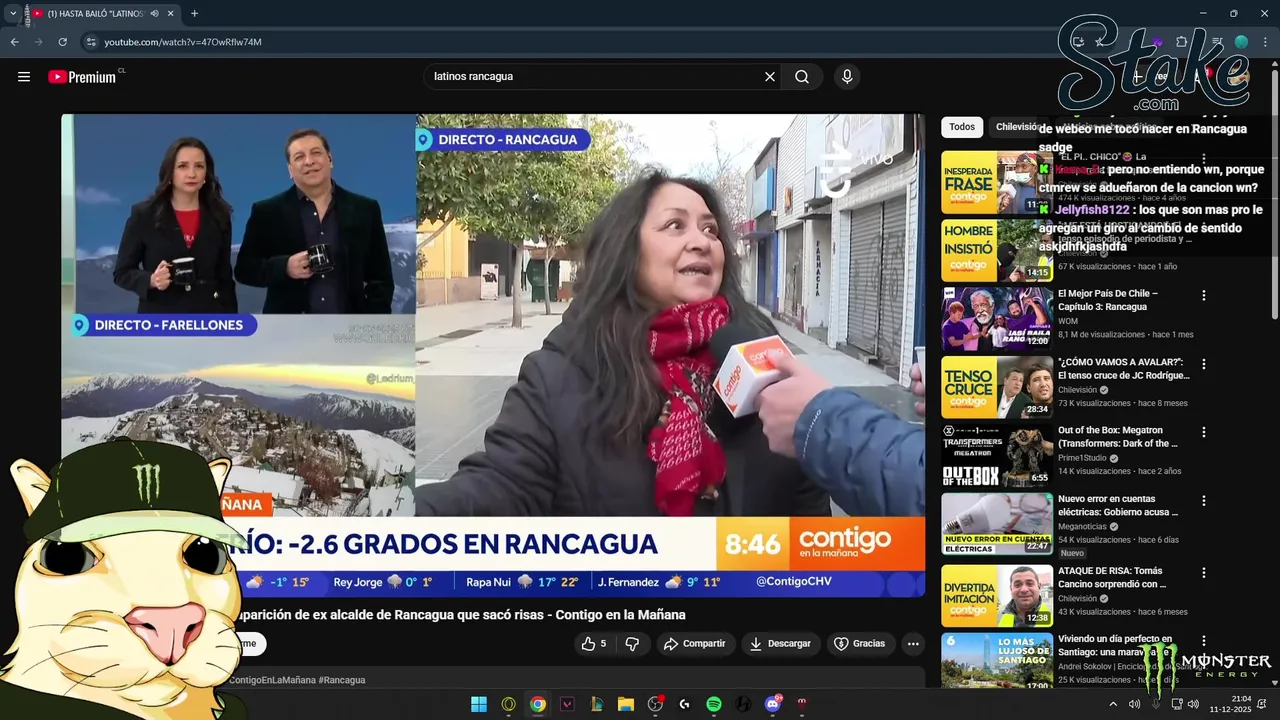Open El Mejor País De Chile – Capítulo 3 title

[1108, 300]
